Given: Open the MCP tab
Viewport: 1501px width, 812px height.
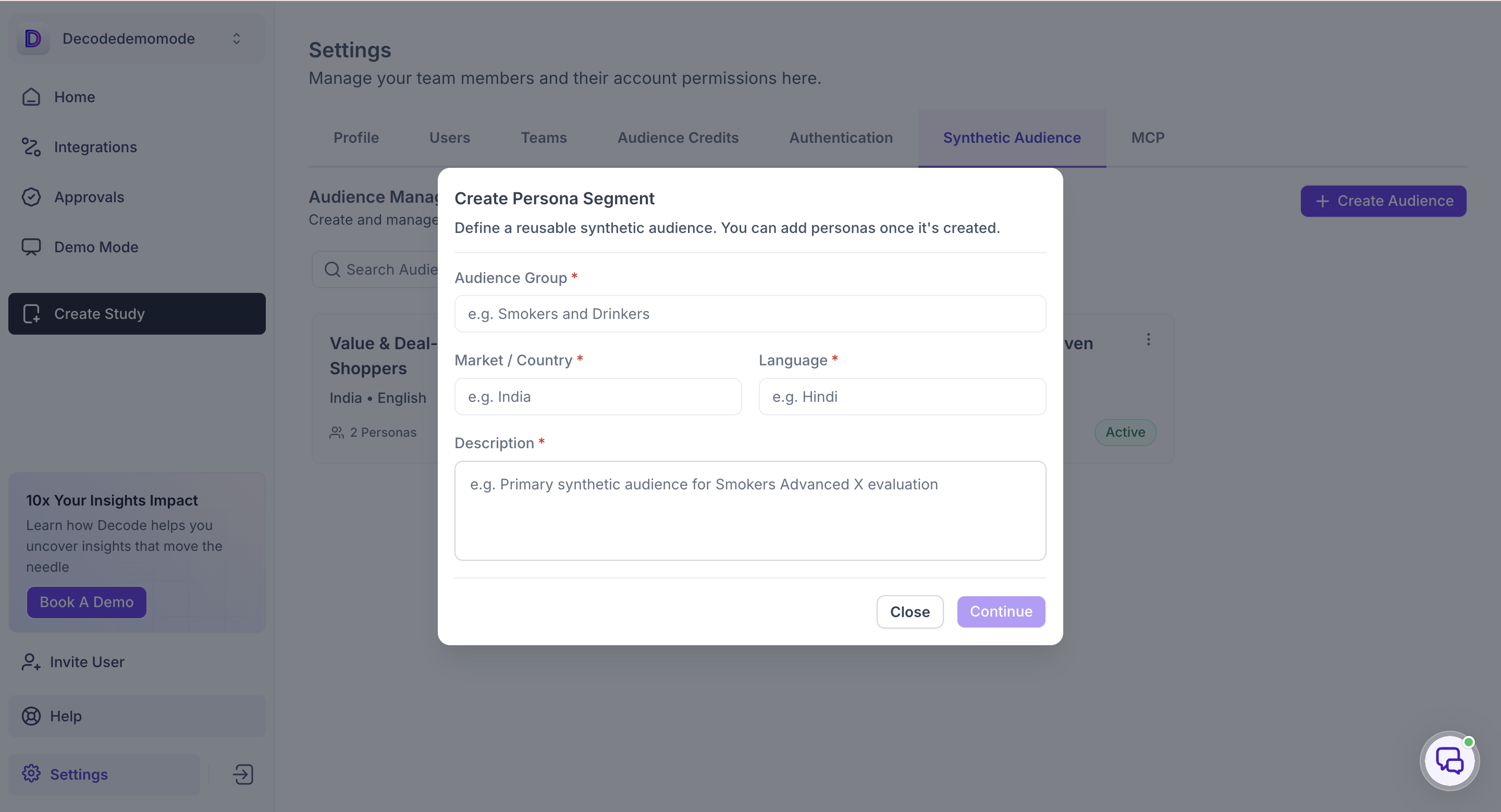Looking at the screenshot, I should coord(1147,138).
